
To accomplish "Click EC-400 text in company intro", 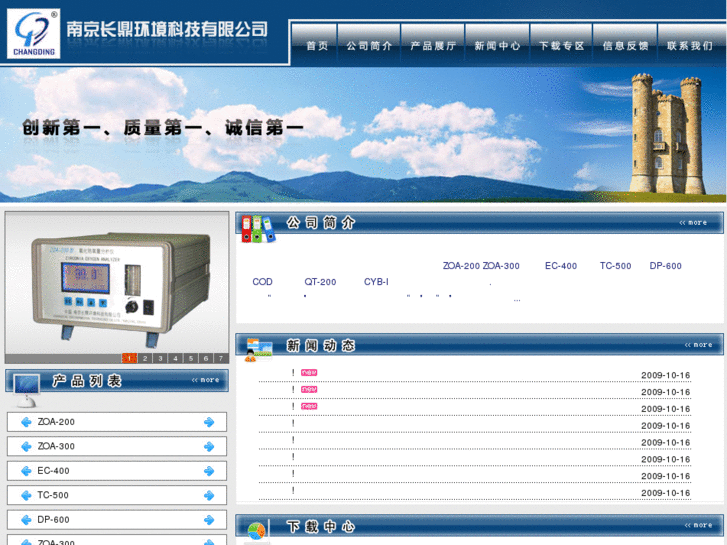I will tap(561, 266).
